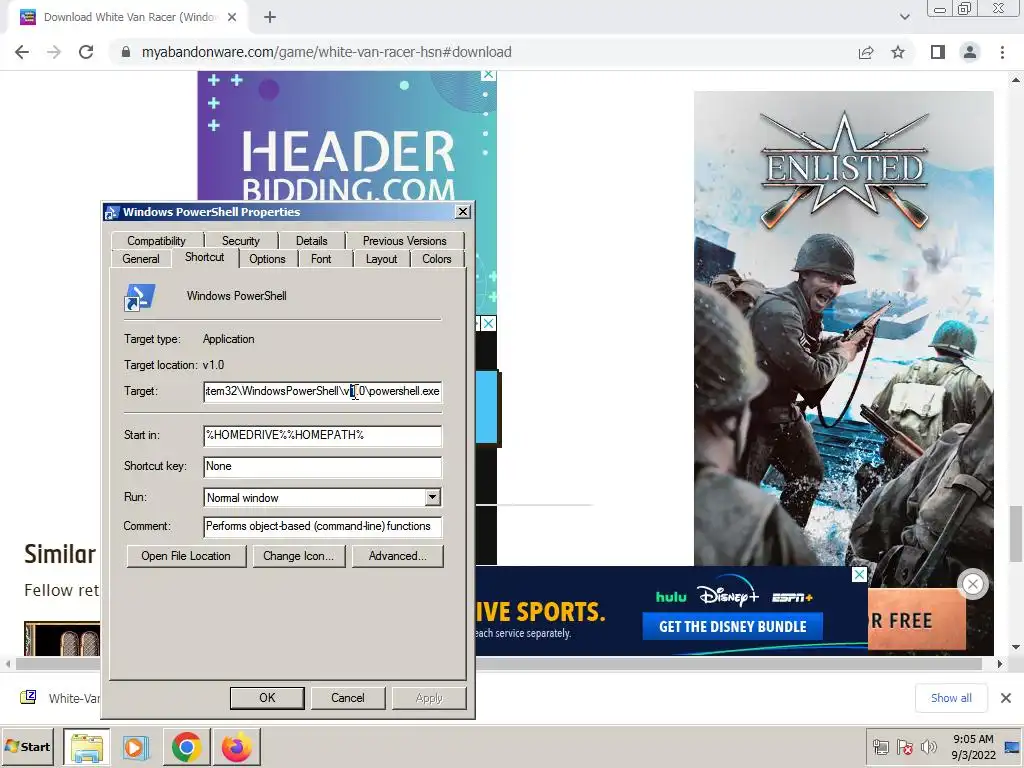Confirm dialog with OK

click(267, 698)
